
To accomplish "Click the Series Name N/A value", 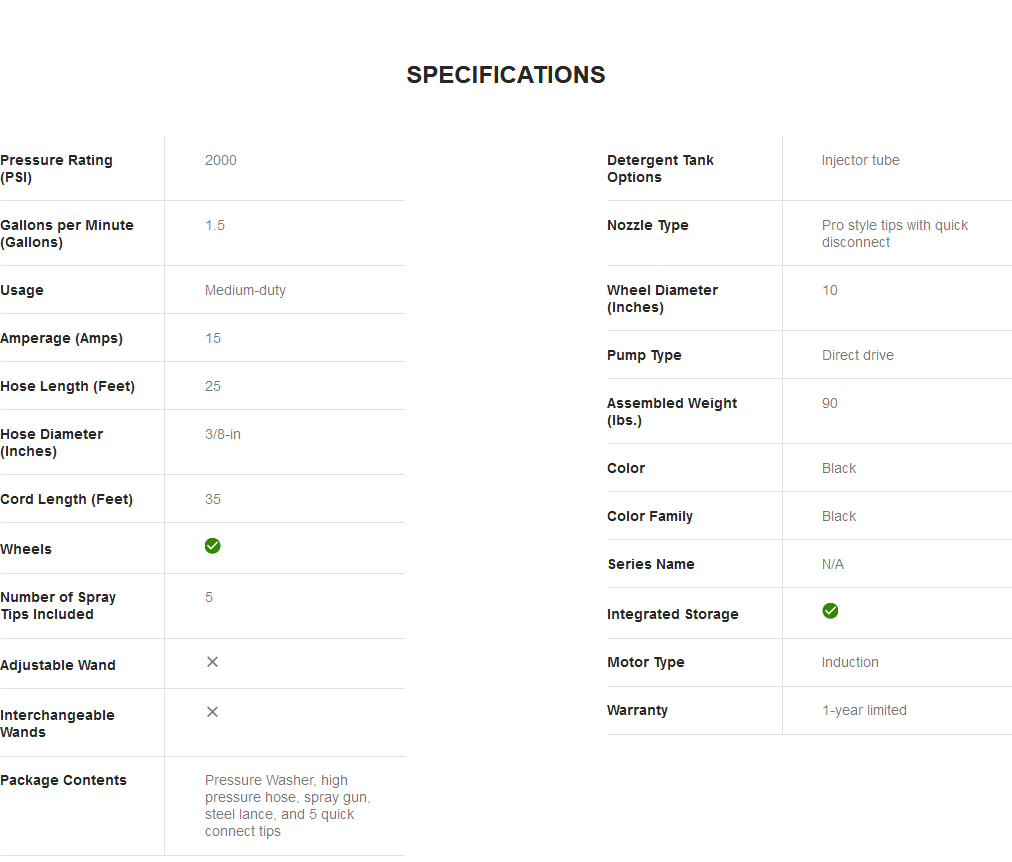I will tap(833, 565).
